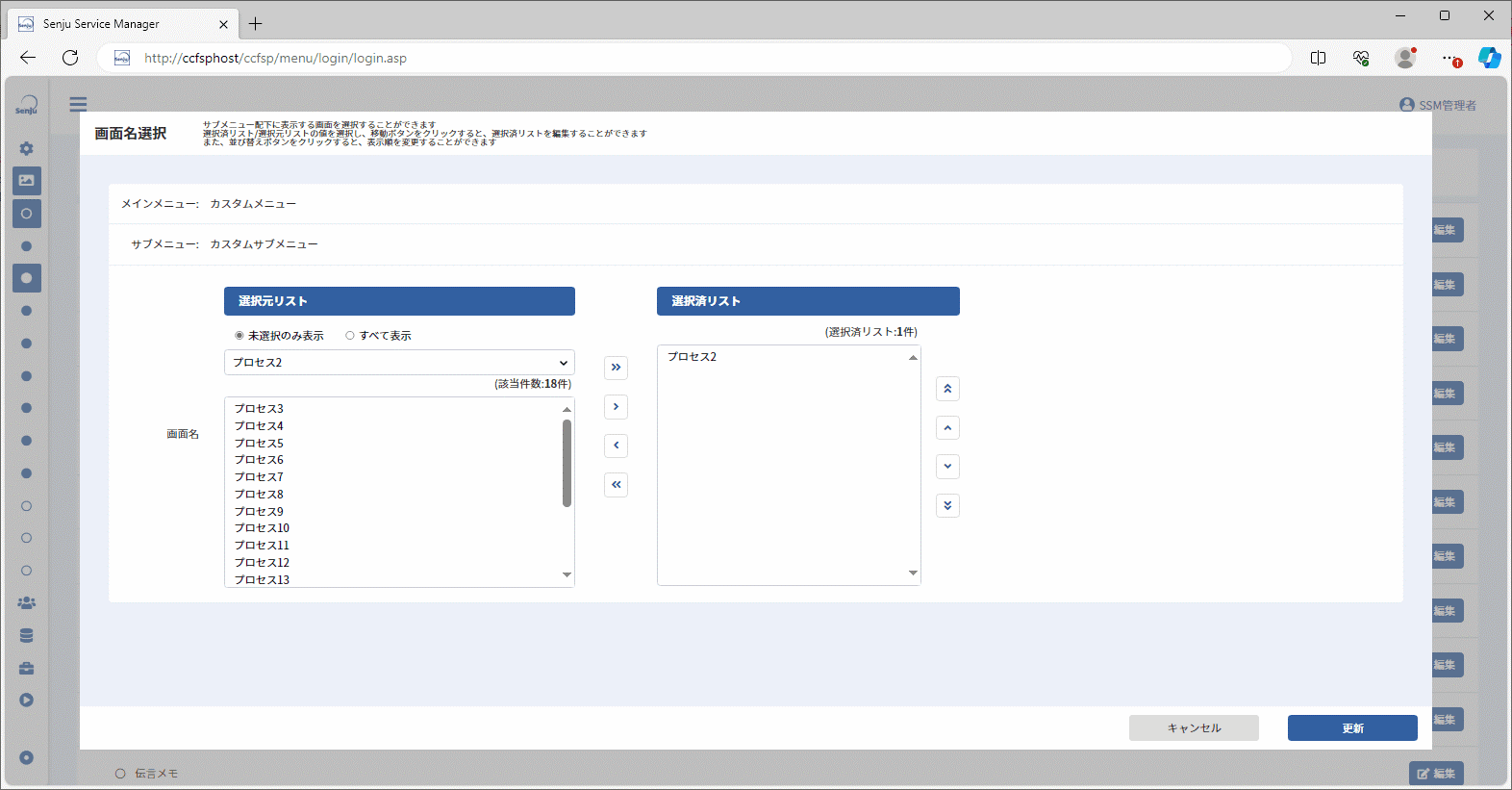Viewport: 1512px width, 790px height.
Task: Open Edge settings and more menu
Action: point(1449,58)
